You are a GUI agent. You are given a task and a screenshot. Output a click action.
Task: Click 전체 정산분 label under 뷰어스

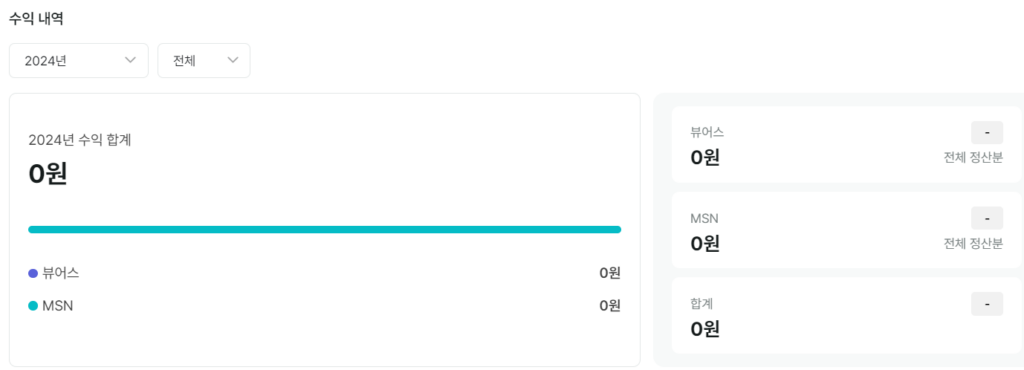[x=973, y=158]
